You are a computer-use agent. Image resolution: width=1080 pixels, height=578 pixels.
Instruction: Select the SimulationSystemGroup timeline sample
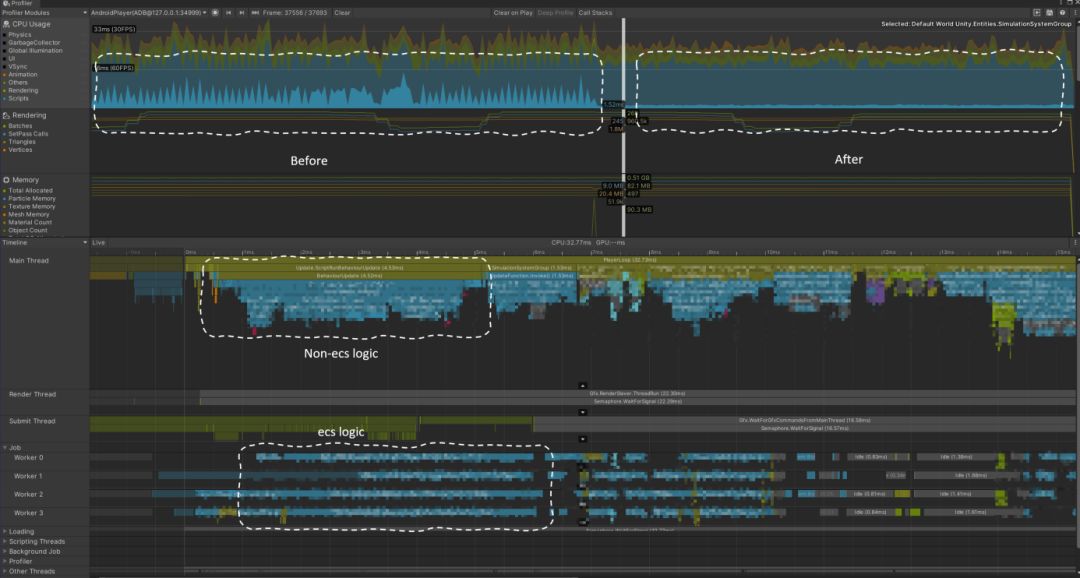[x=532, y=268]
